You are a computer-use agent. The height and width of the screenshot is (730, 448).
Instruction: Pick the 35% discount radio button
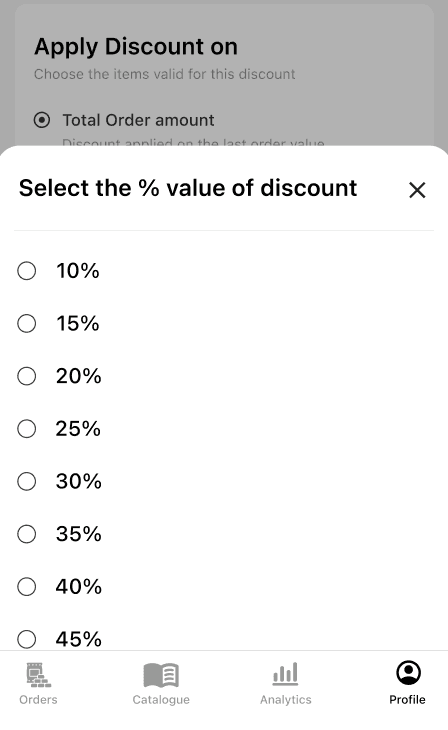(x=27, y=534)
